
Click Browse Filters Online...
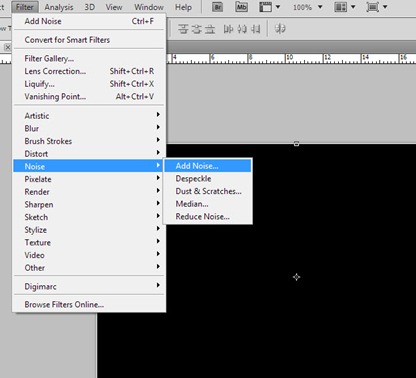89,304
